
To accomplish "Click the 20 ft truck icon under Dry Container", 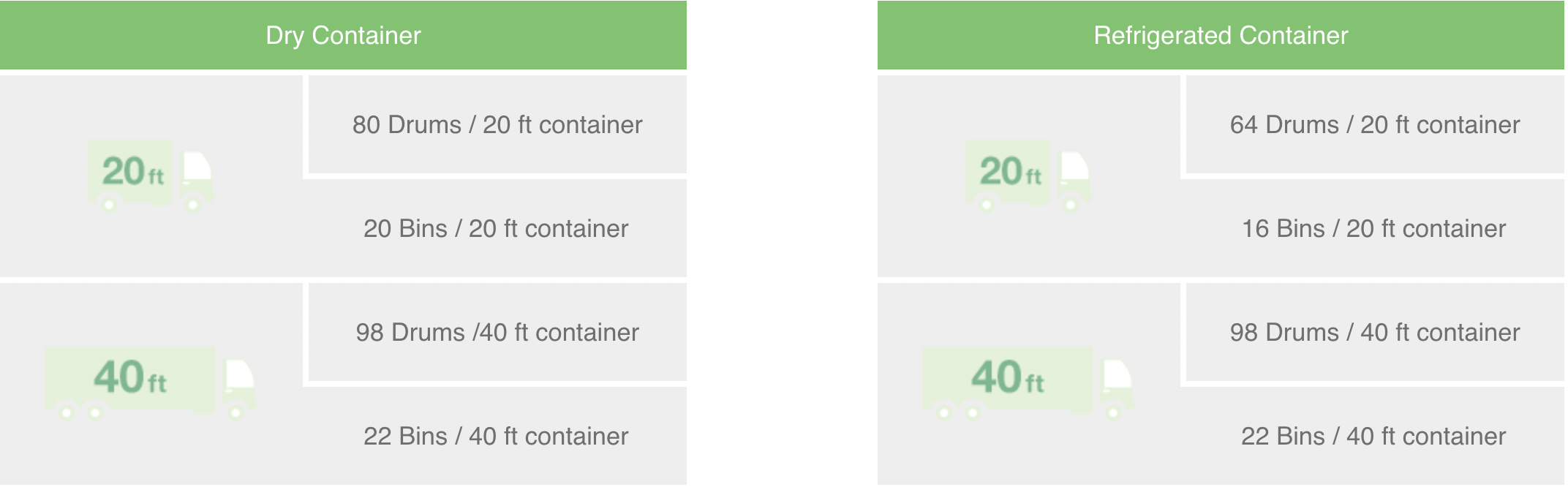I will pos(151,175).
